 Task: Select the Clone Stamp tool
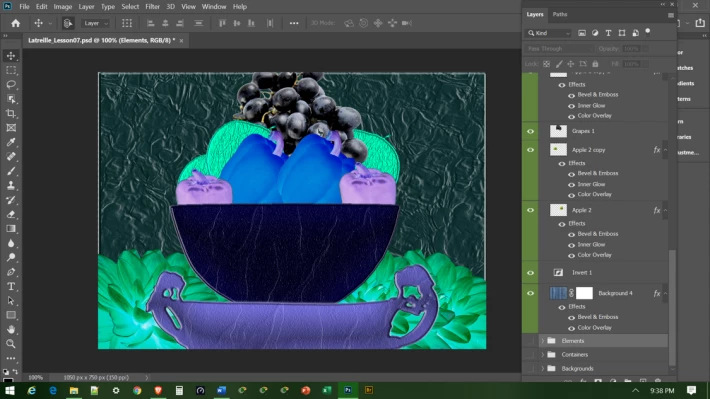(x=11, y=185)
